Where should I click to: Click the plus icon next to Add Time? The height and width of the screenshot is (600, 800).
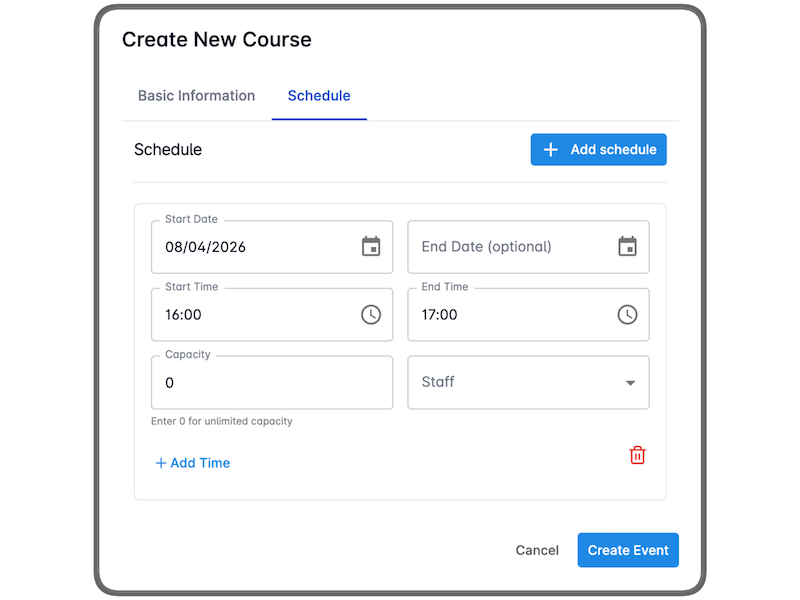[x=161, y=463]
